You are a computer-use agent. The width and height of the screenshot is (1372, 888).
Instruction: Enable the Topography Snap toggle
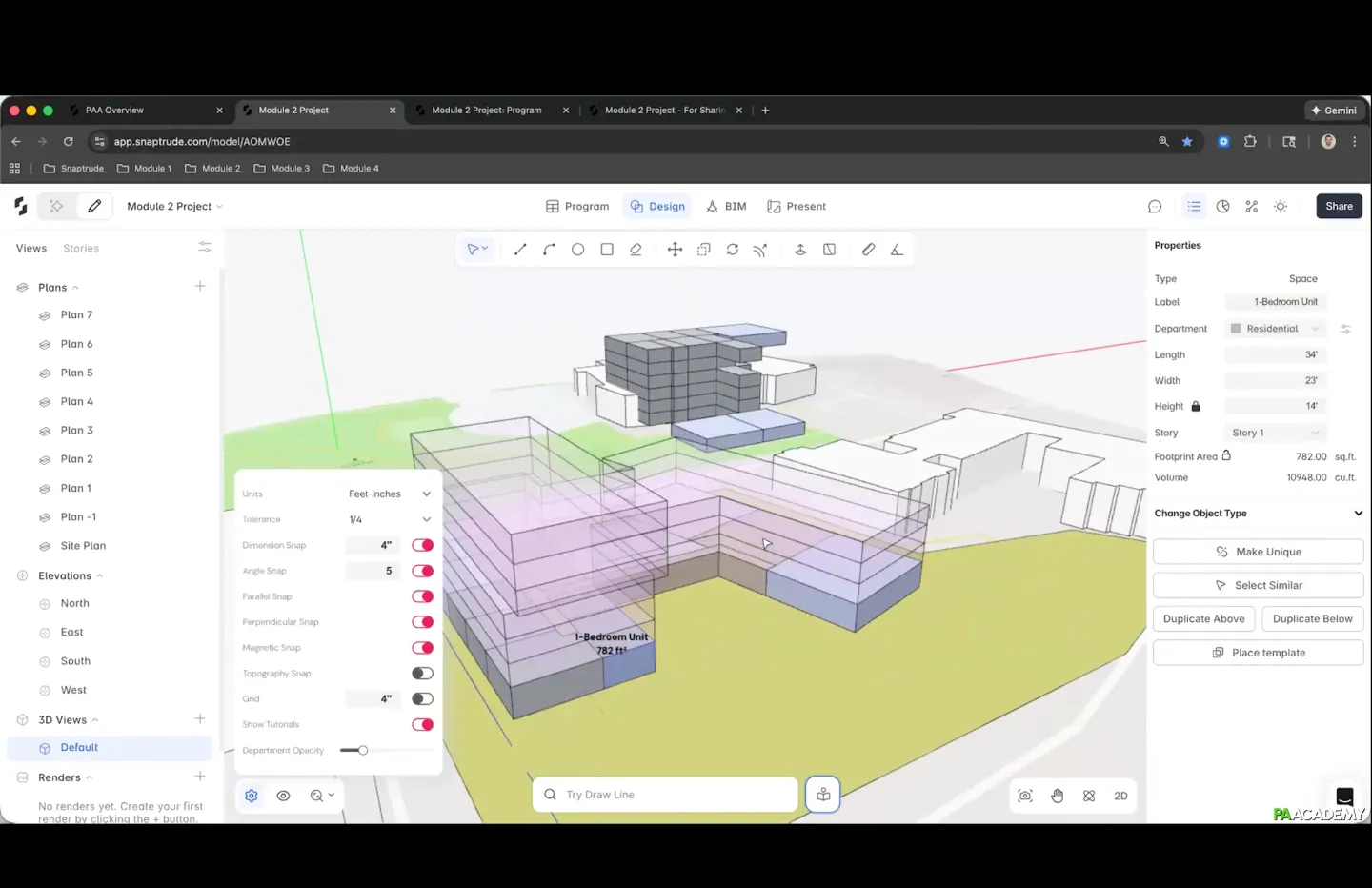point(422,674)
